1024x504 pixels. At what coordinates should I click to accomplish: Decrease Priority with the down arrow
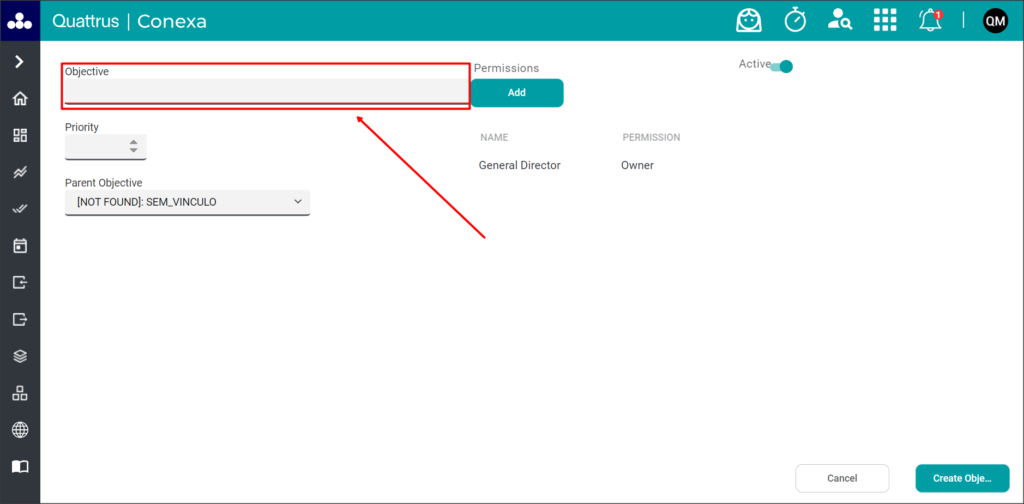133,151
